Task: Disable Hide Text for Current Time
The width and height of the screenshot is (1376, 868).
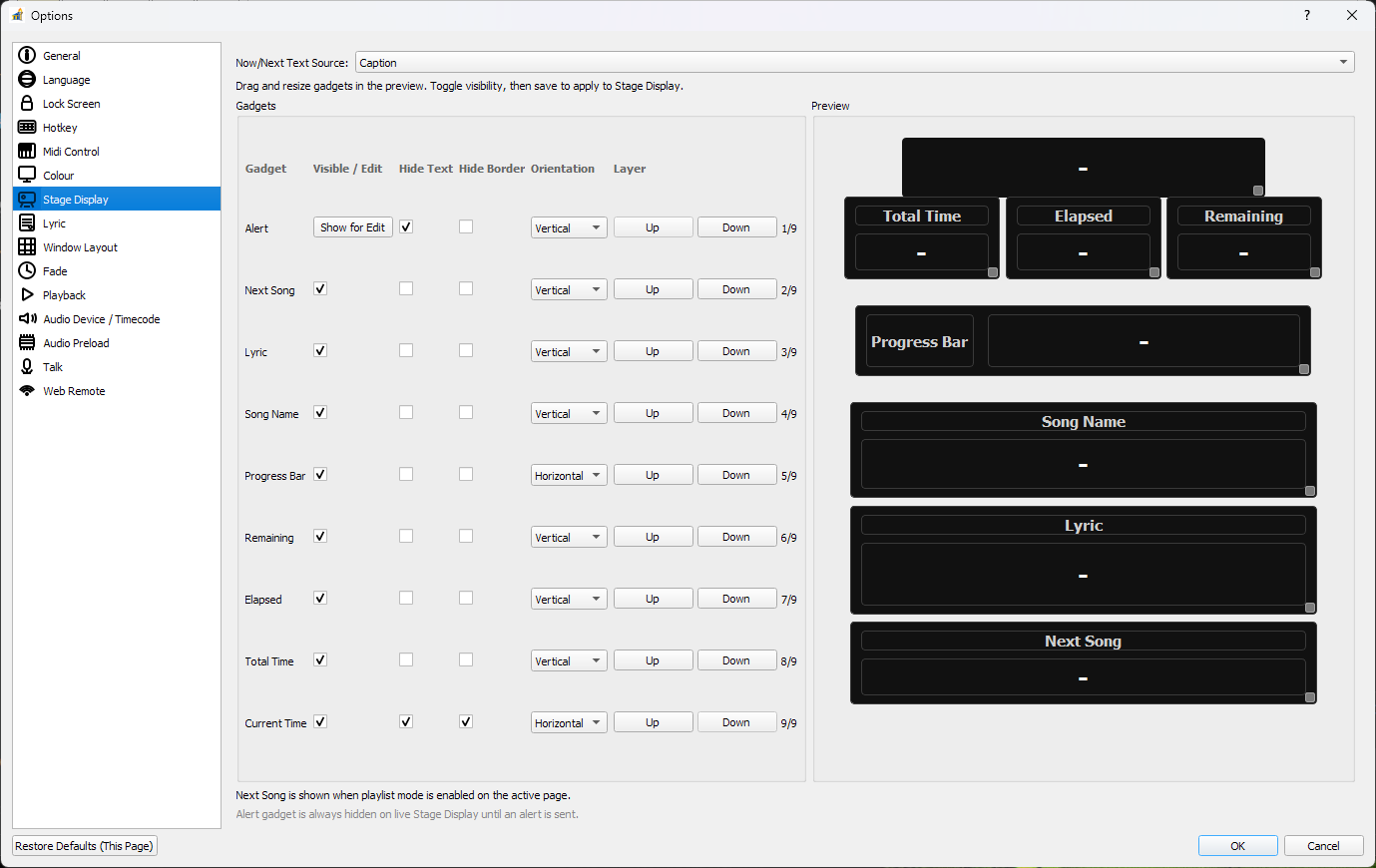Action: tap(405, 720)
